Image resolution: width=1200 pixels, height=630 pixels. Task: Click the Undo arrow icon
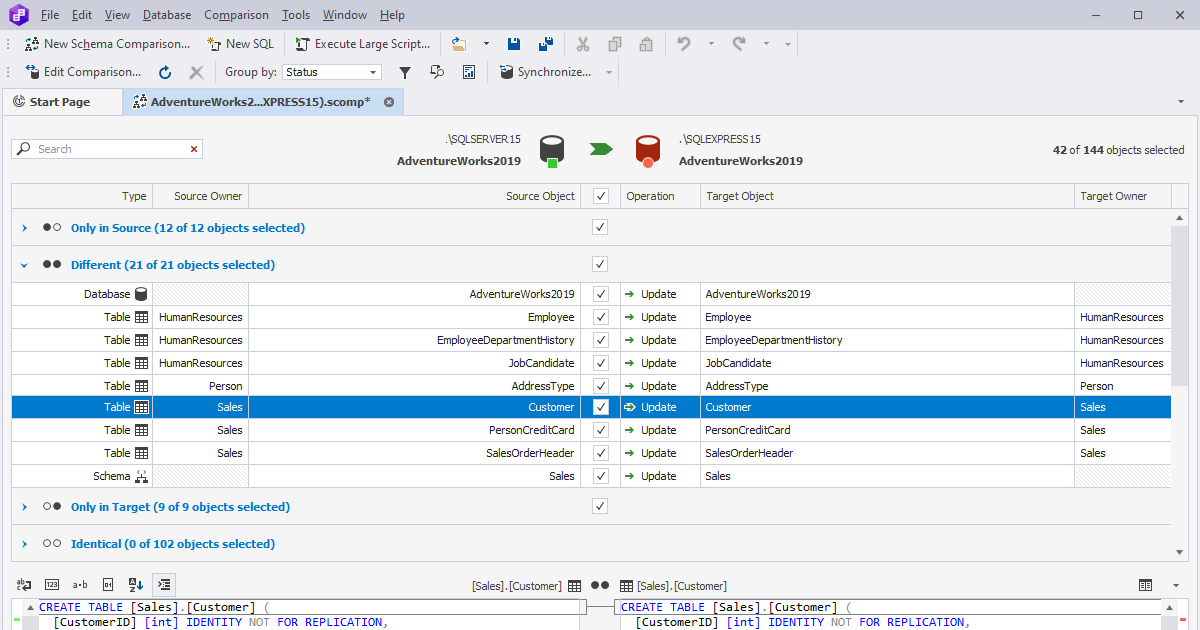coord(685,44)
